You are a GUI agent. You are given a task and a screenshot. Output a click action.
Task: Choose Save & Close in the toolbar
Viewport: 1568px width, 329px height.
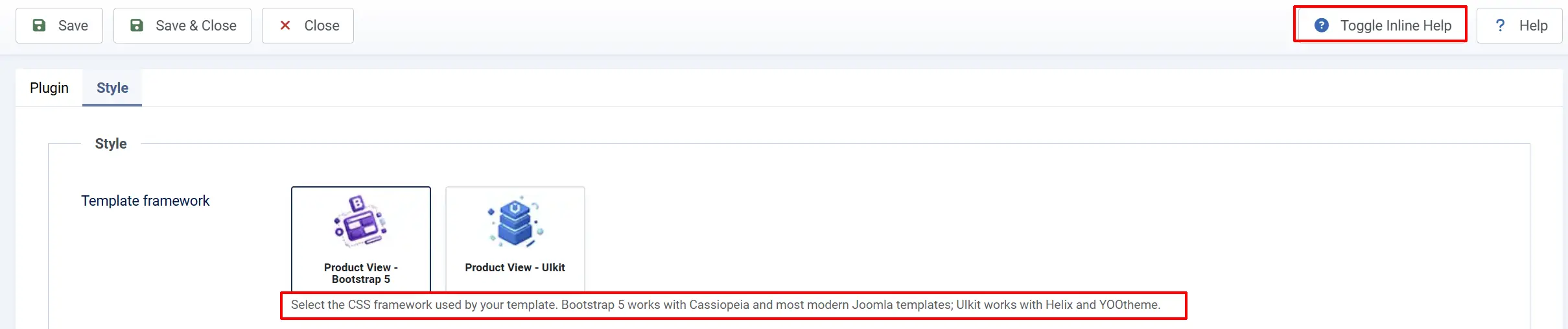tap(182, 25)
